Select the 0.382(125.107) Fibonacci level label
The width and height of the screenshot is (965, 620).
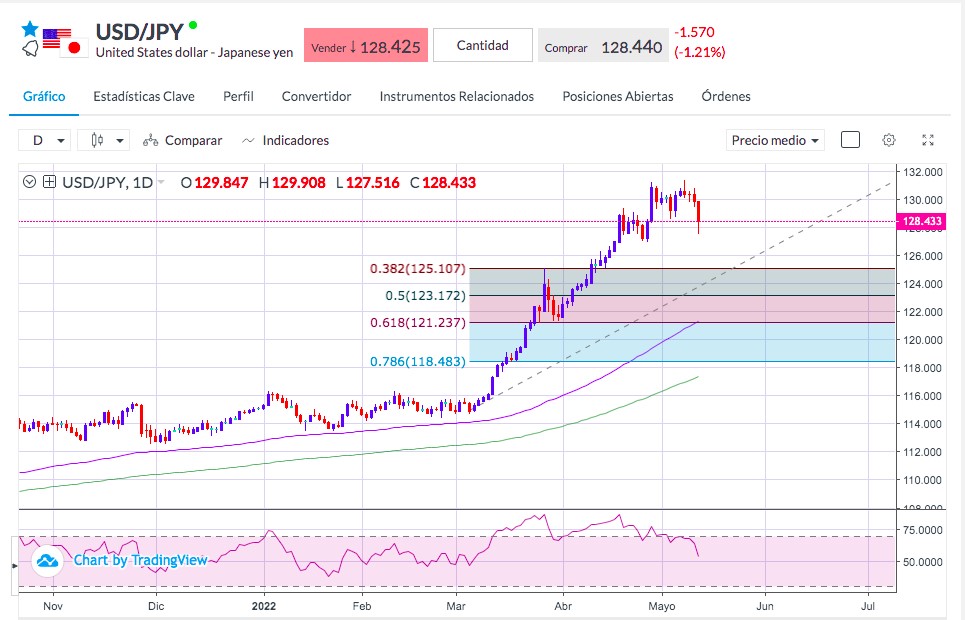418,268
